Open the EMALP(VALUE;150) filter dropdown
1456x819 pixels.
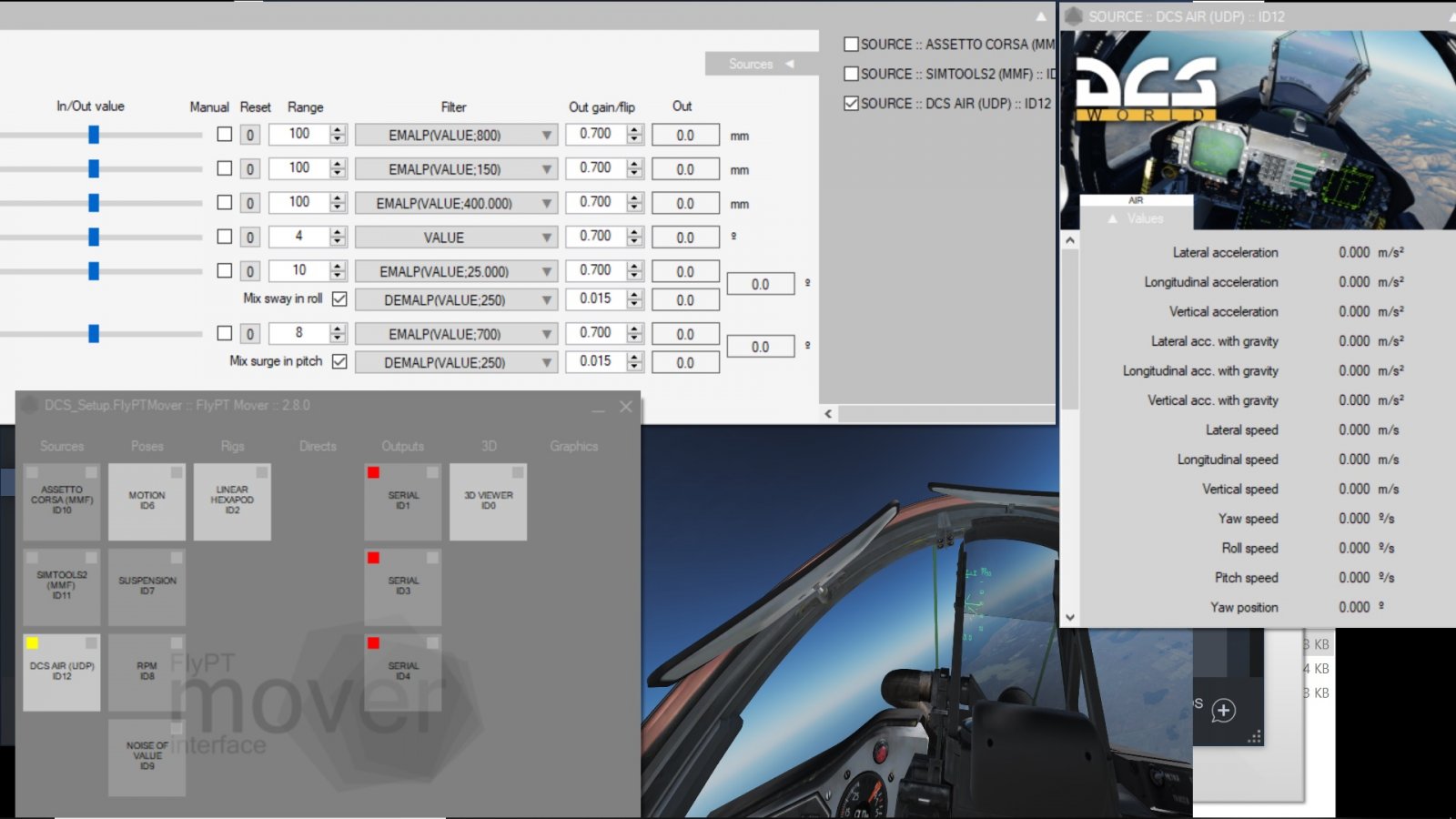[x=455, y=169]
